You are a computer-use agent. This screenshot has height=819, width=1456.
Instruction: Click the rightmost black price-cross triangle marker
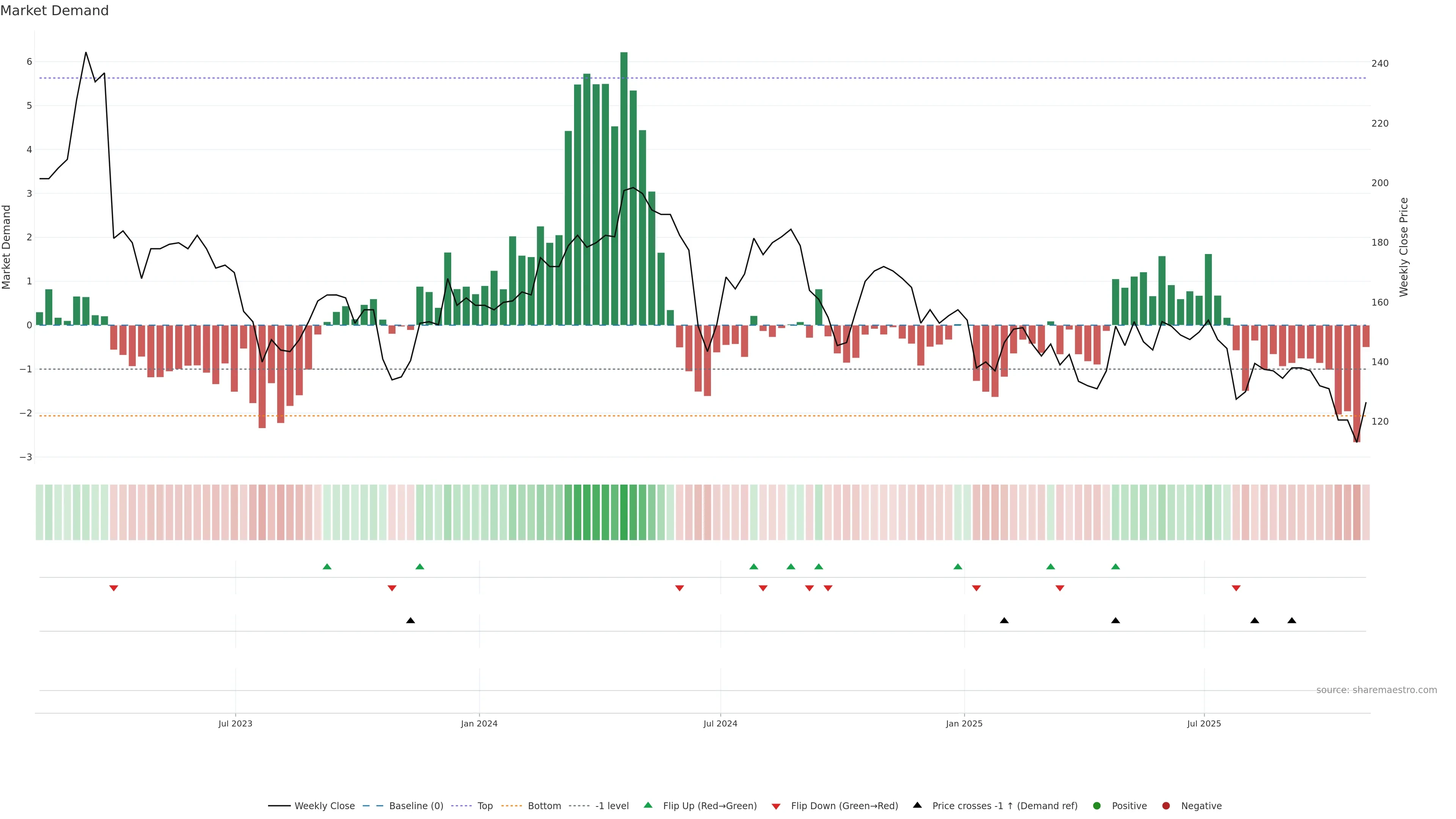click(x=1291, y=621)
